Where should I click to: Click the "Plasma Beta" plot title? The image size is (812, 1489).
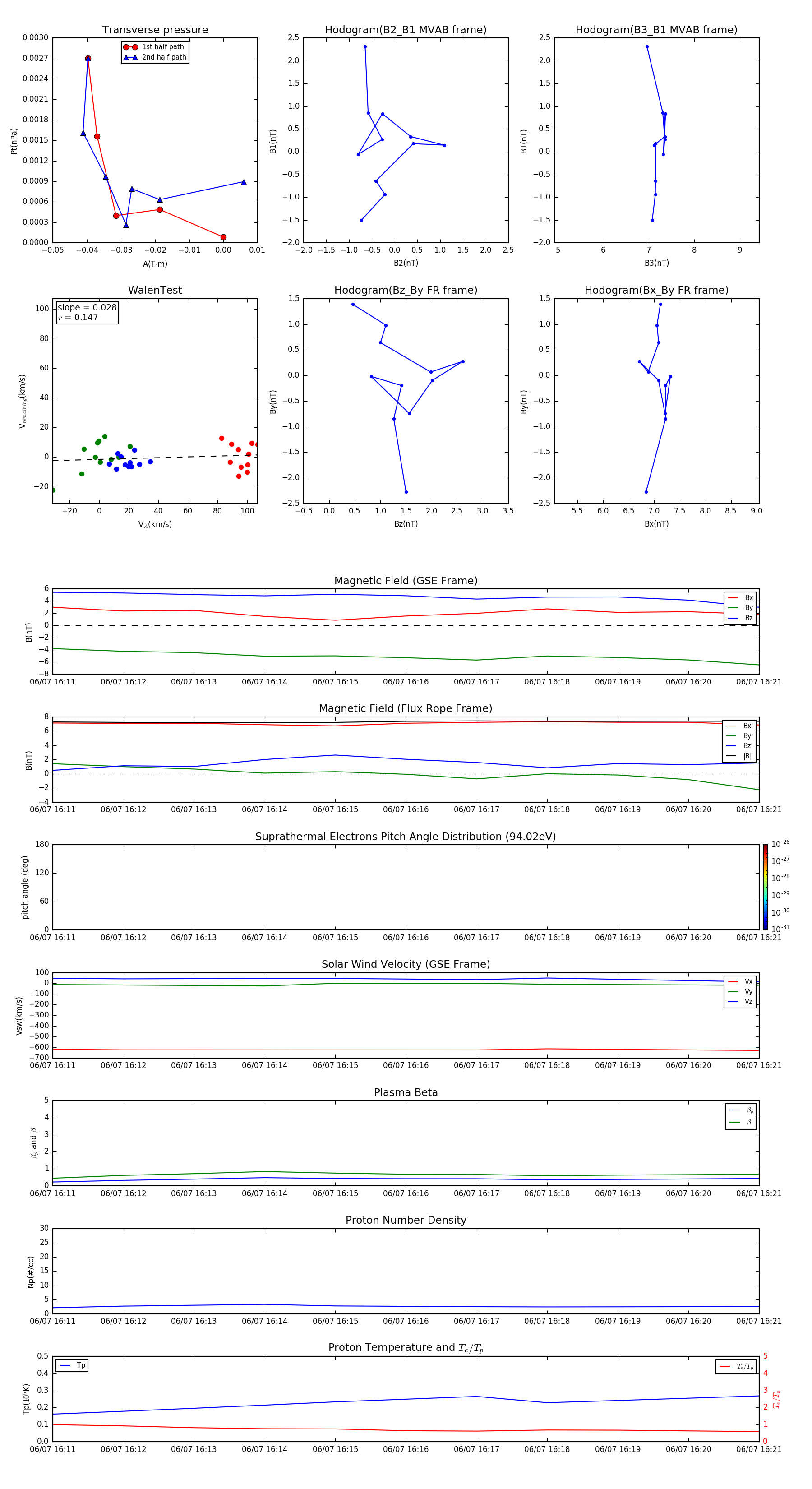tap(406, 1092)
